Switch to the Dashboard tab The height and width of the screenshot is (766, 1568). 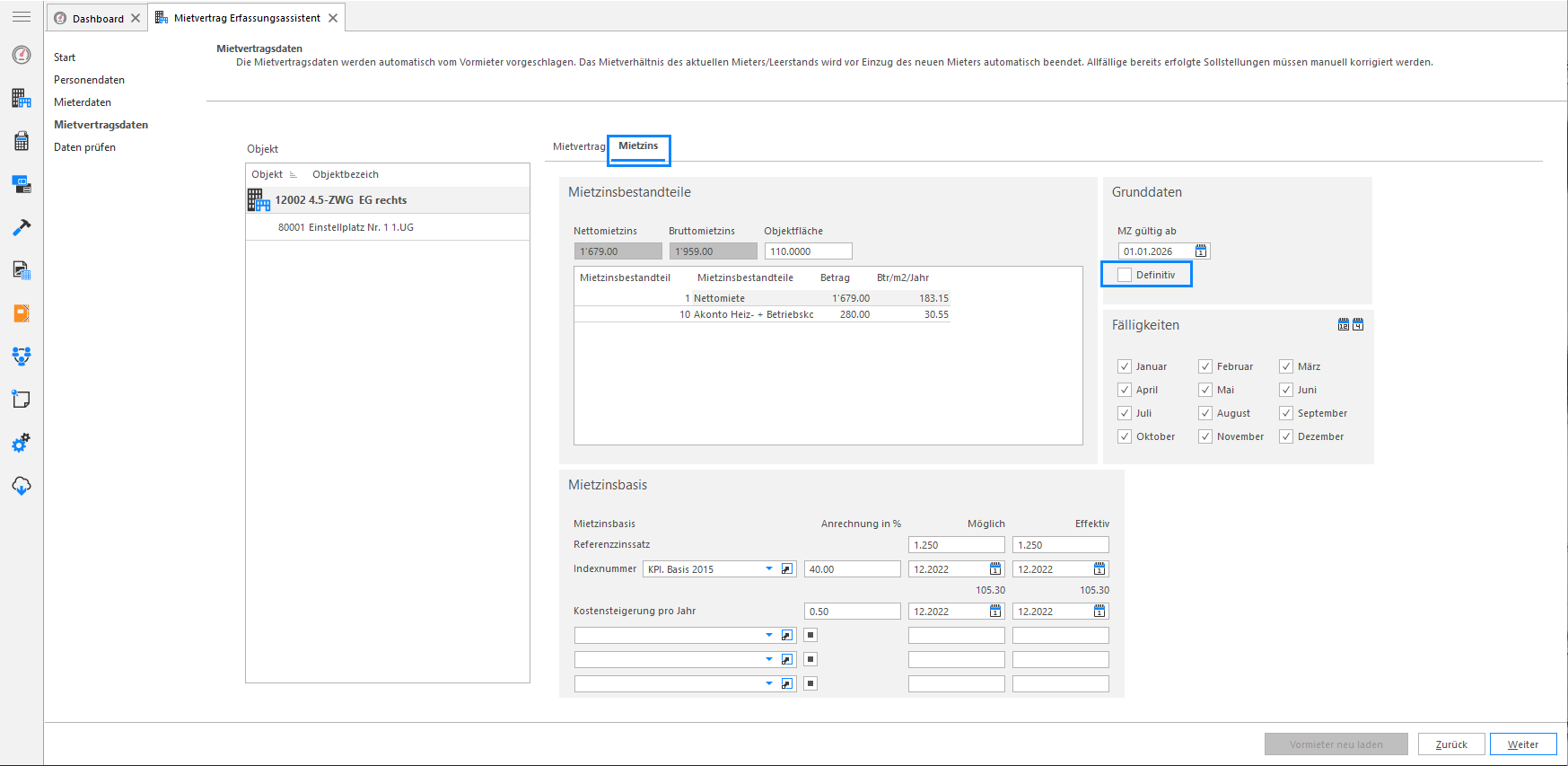tap(98, 18)
